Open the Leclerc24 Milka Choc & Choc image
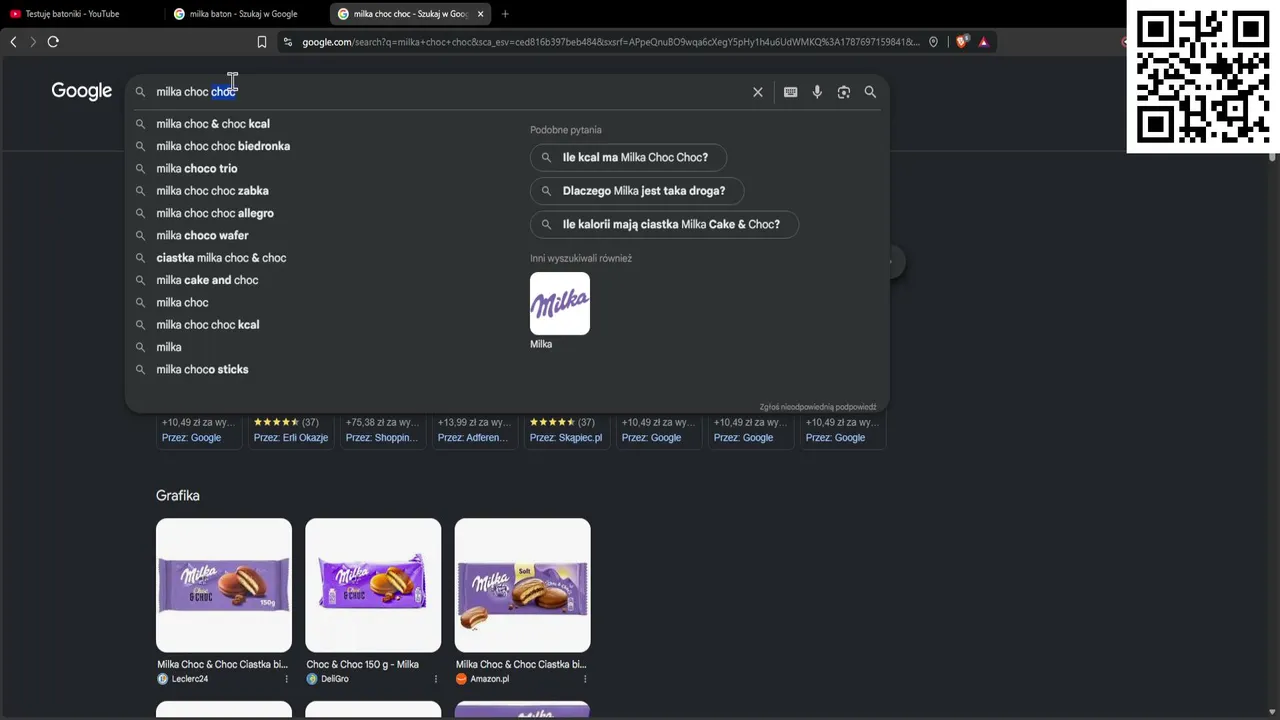This screenshot has height=720, width=1280. (224, 585)
